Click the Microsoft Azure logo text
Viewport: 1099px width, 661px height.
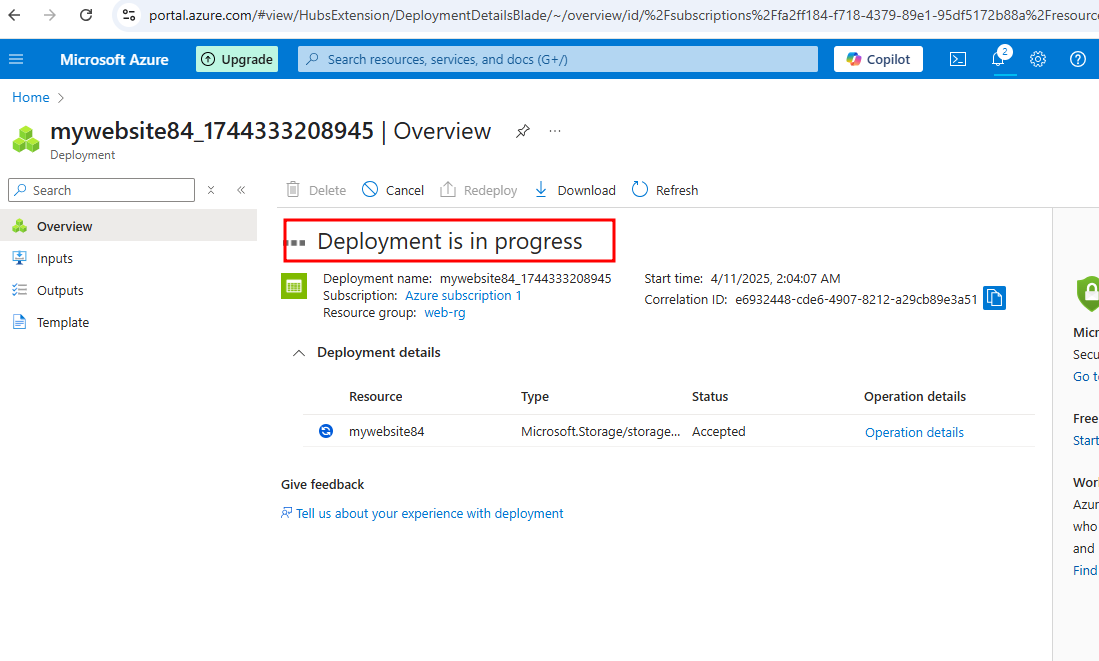coord(114,60)
